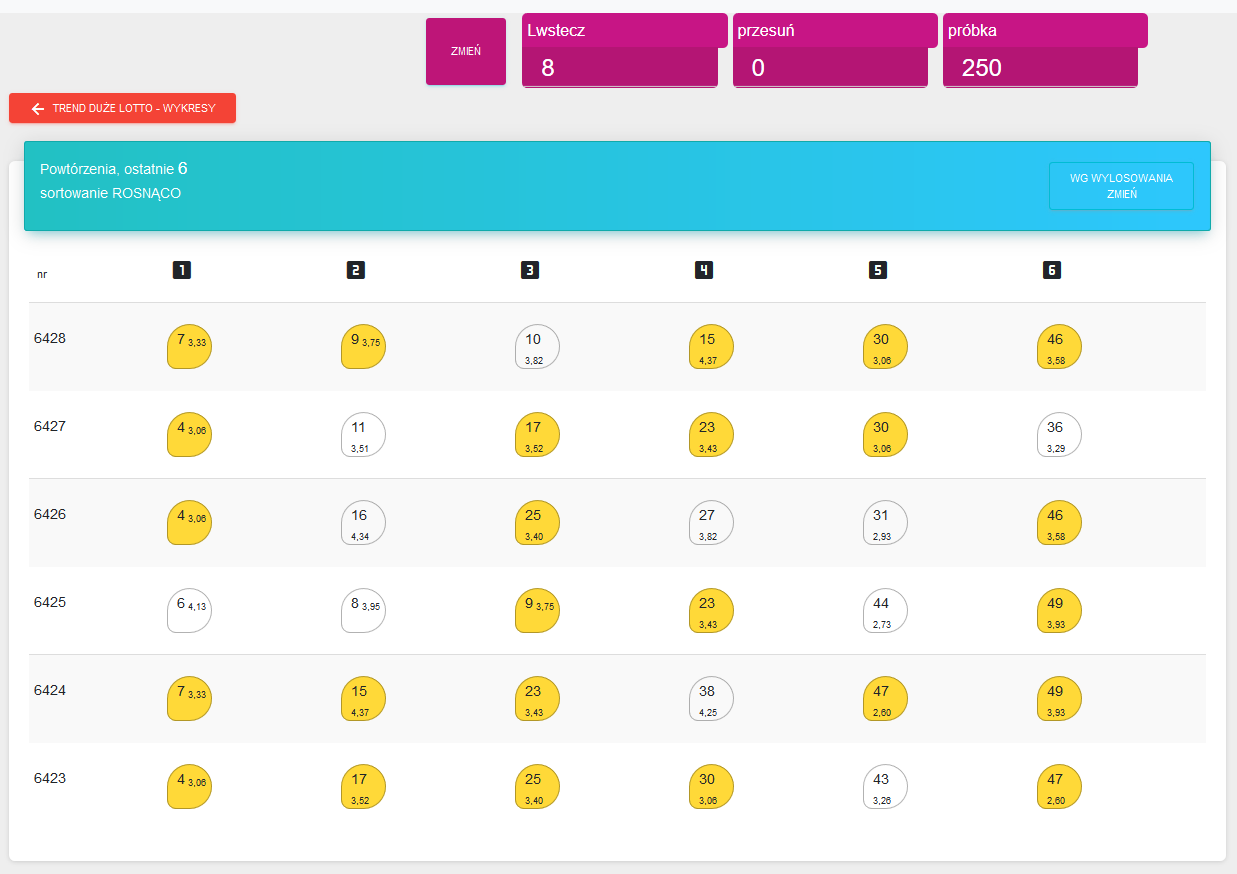Select draw number 6423
The width and height of the screenshot is (1237, 874).
[50, 778]
